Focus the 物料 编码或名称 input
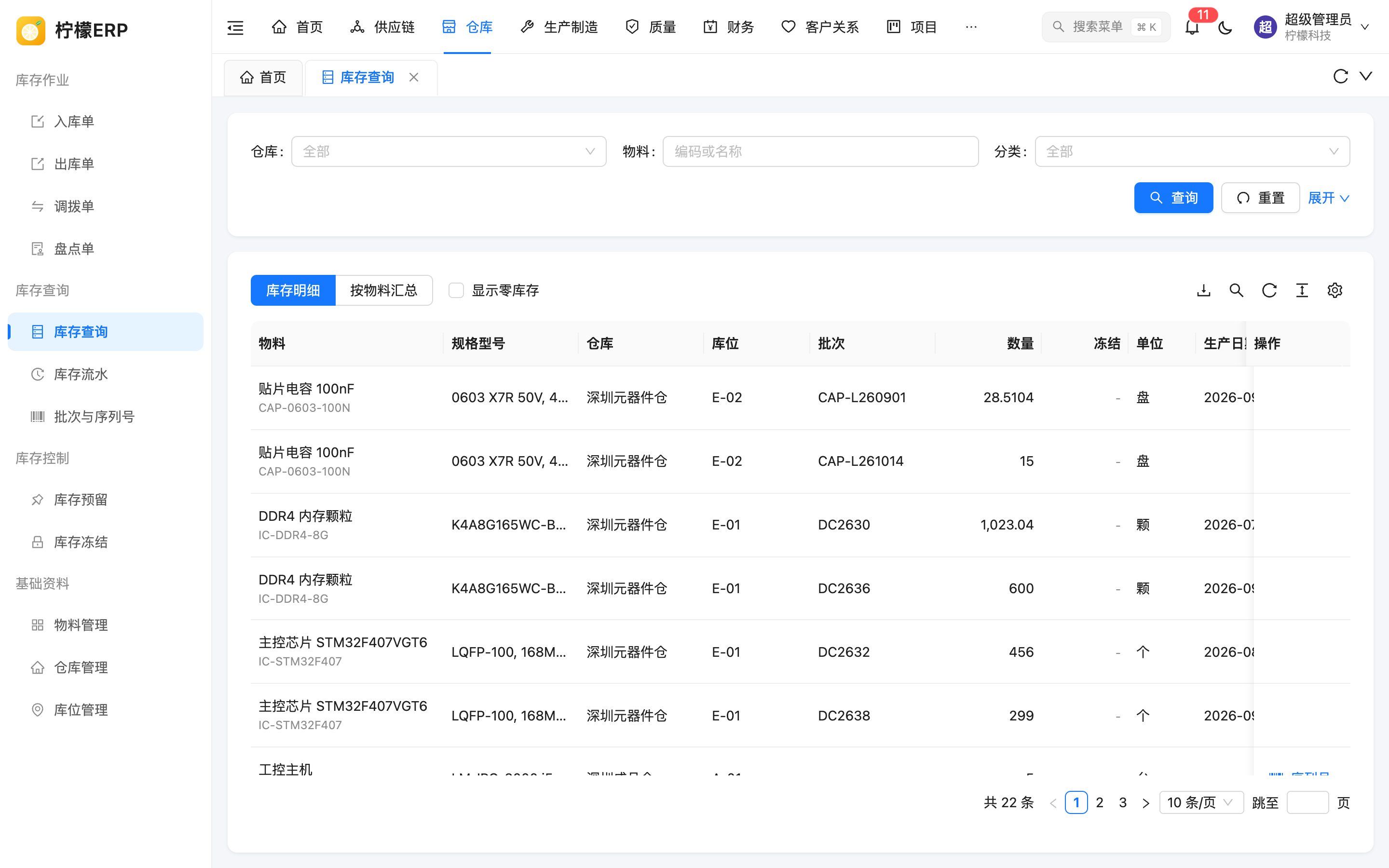The width and height of the screenshot is (1389, 868). point(820,151)
